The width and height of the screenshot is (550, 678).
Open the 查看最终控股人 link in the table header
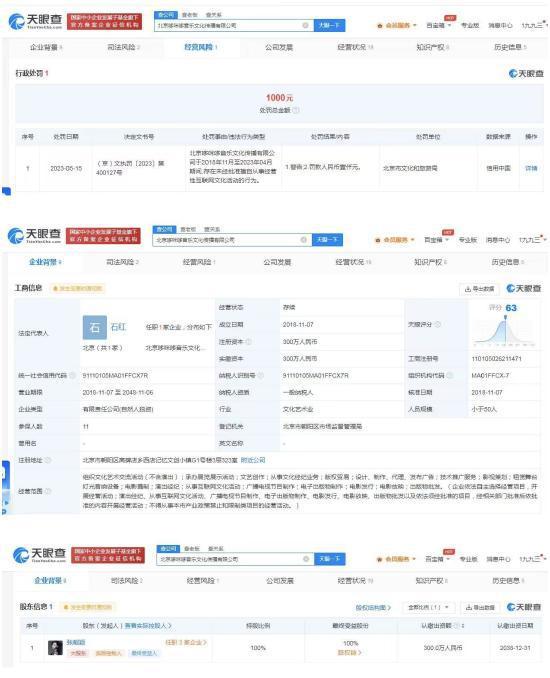pos(148,626)
